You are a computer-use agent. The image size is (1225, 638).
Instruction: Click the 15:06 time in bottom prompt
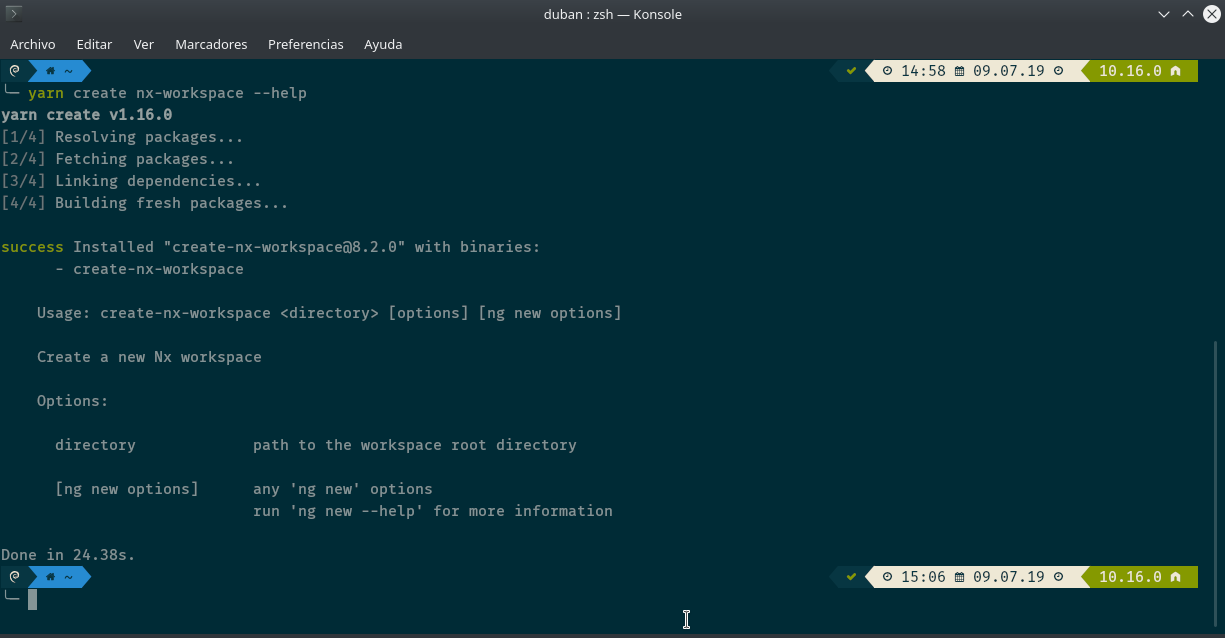pos(923,577)
